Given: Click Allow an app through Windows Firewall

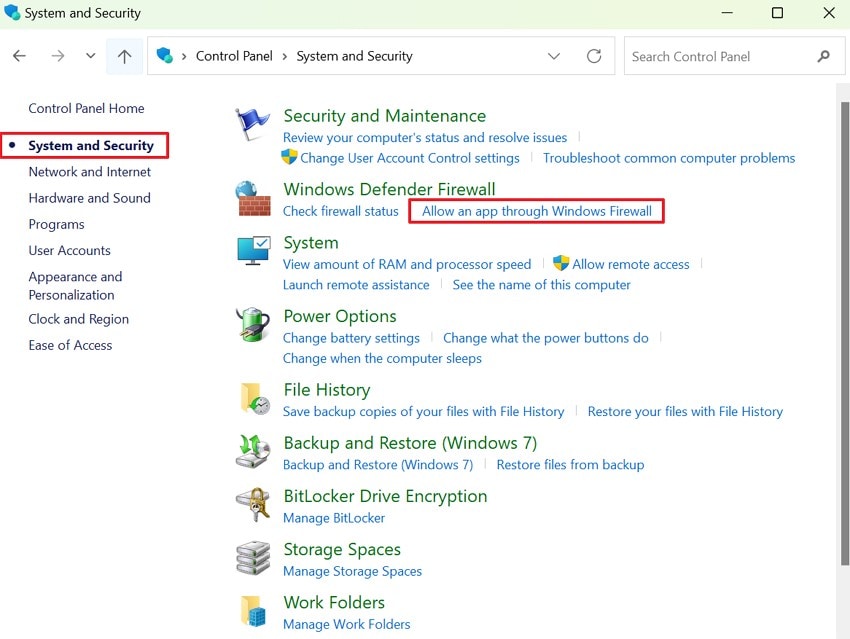Looking at the screenshot, I should click(x=537, y=211).
